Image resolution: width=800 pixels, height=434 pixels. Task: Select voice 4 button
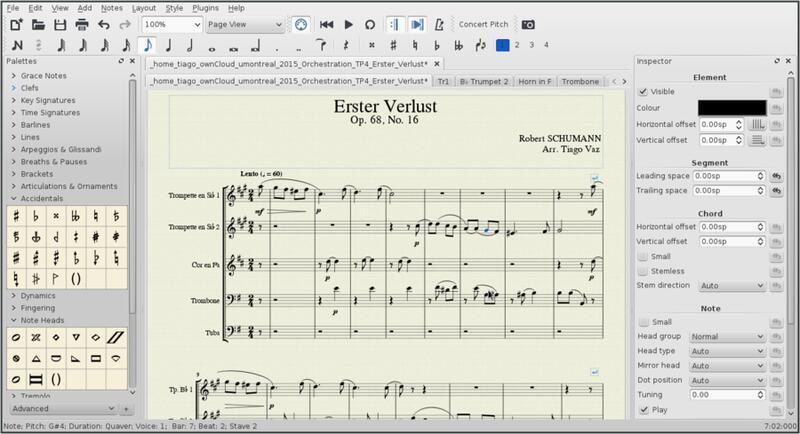coord(546,45)
